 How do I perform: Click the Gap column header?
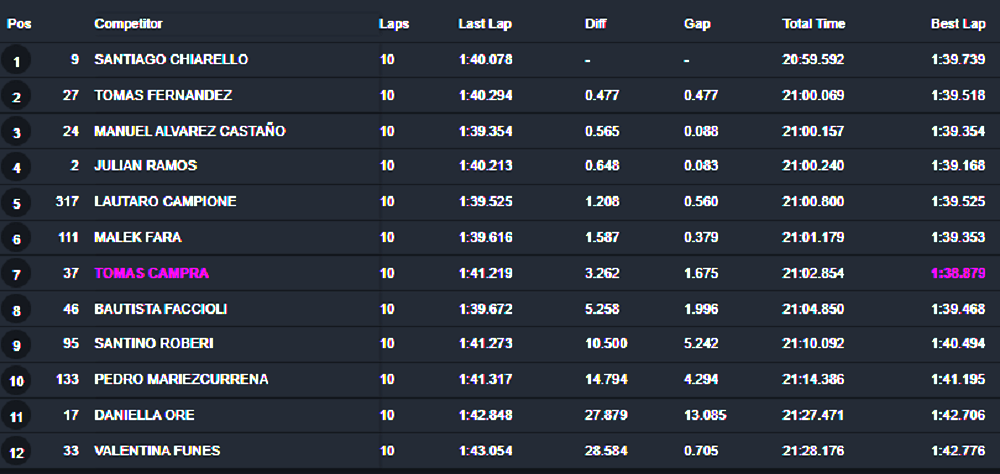pos(697,24)
